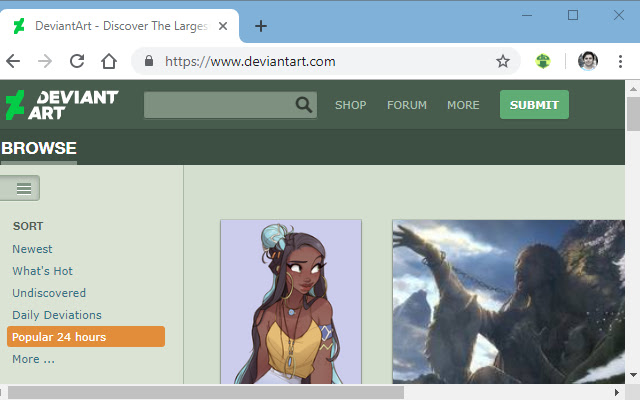Screen dimensions: 640x400
Task: Sort by What's Hot
Action: tap(42, 271)
